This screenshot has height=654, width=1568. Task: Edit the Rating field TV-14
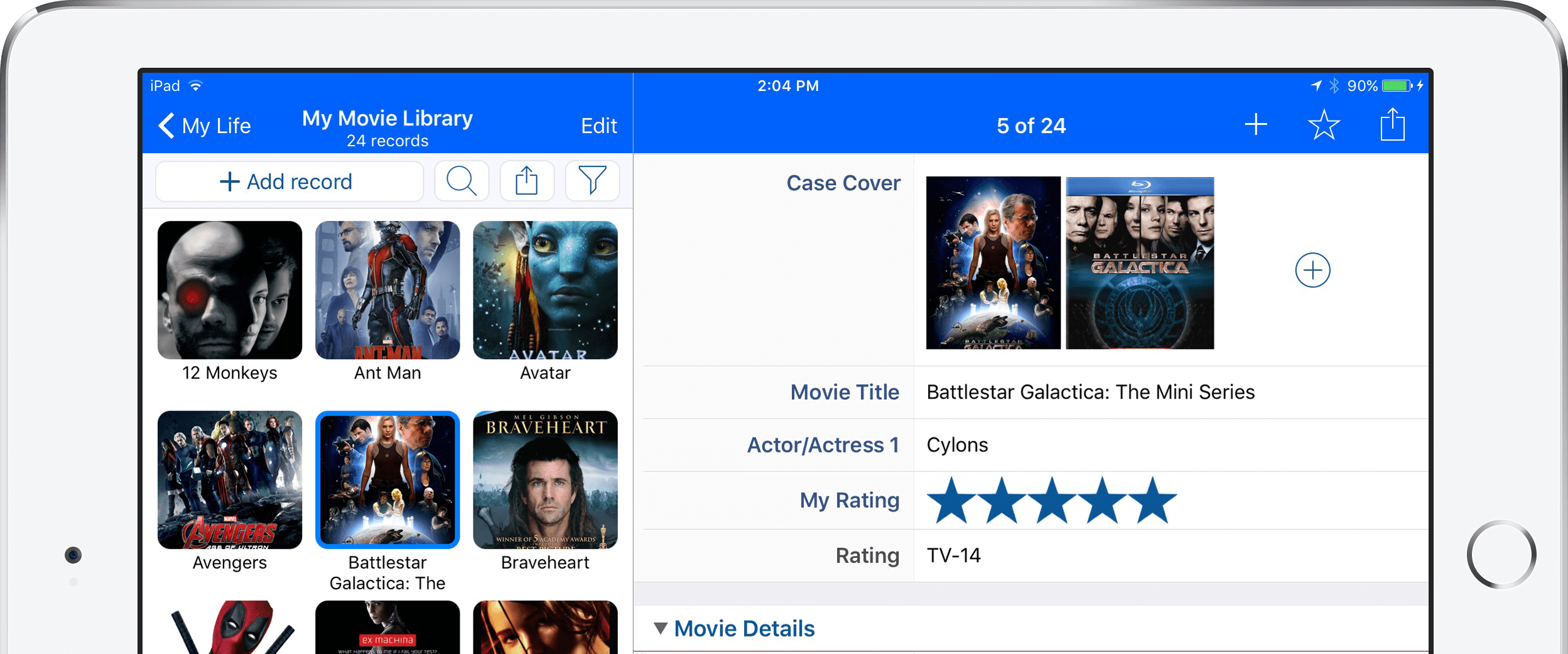tap(1171, 555)
